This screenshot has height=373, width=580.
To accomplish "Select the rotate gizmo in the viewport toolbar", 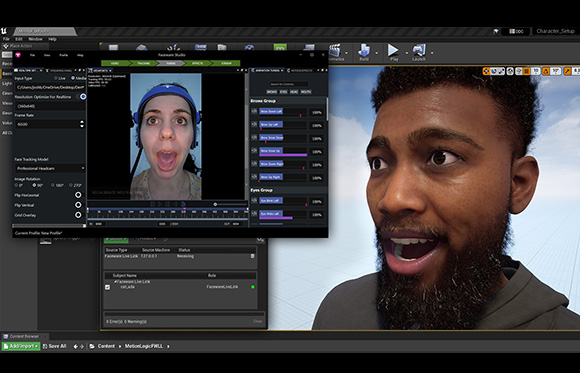I will pos(494,71).
